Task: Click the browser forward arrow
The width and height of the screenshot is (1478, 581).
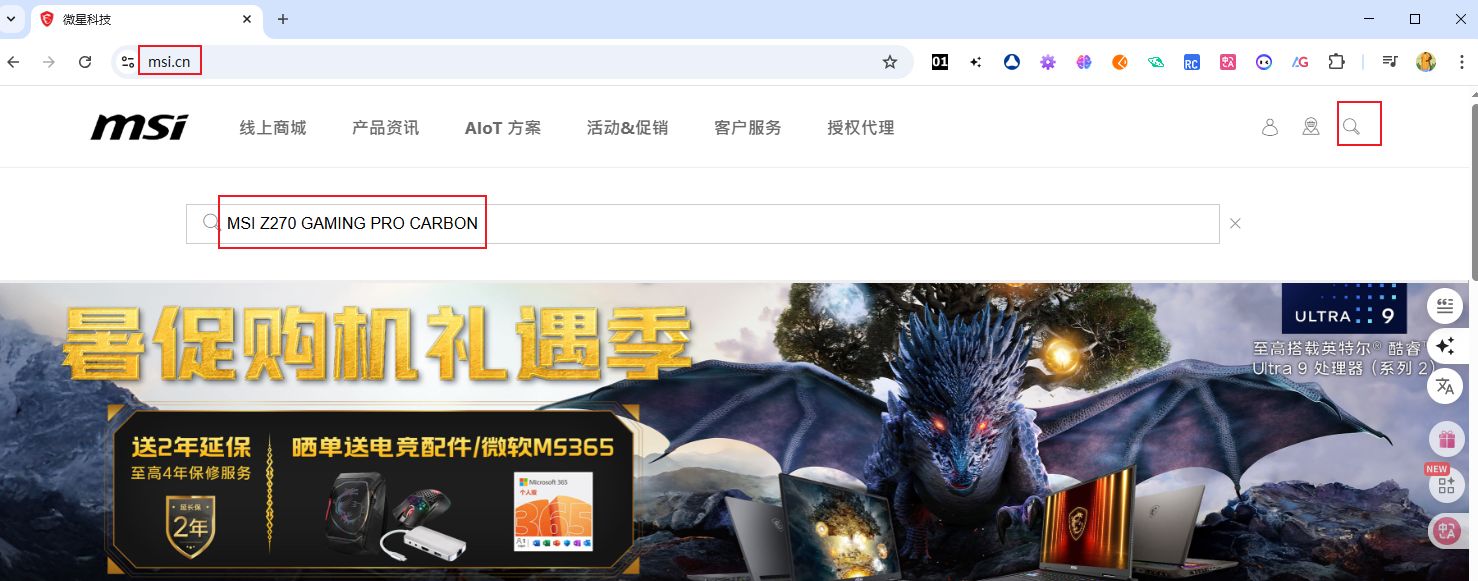Action: [49, 62]
